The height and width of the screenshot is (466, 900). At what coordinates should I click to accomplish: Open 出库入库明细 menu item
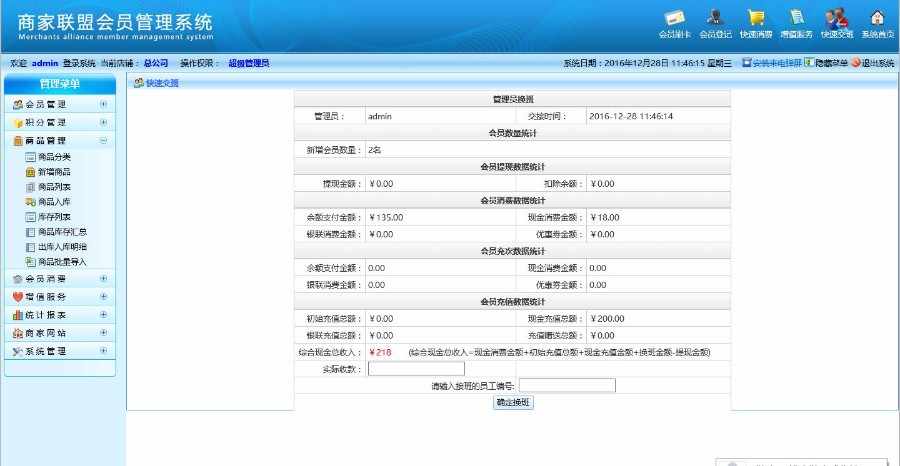[63, 247]
